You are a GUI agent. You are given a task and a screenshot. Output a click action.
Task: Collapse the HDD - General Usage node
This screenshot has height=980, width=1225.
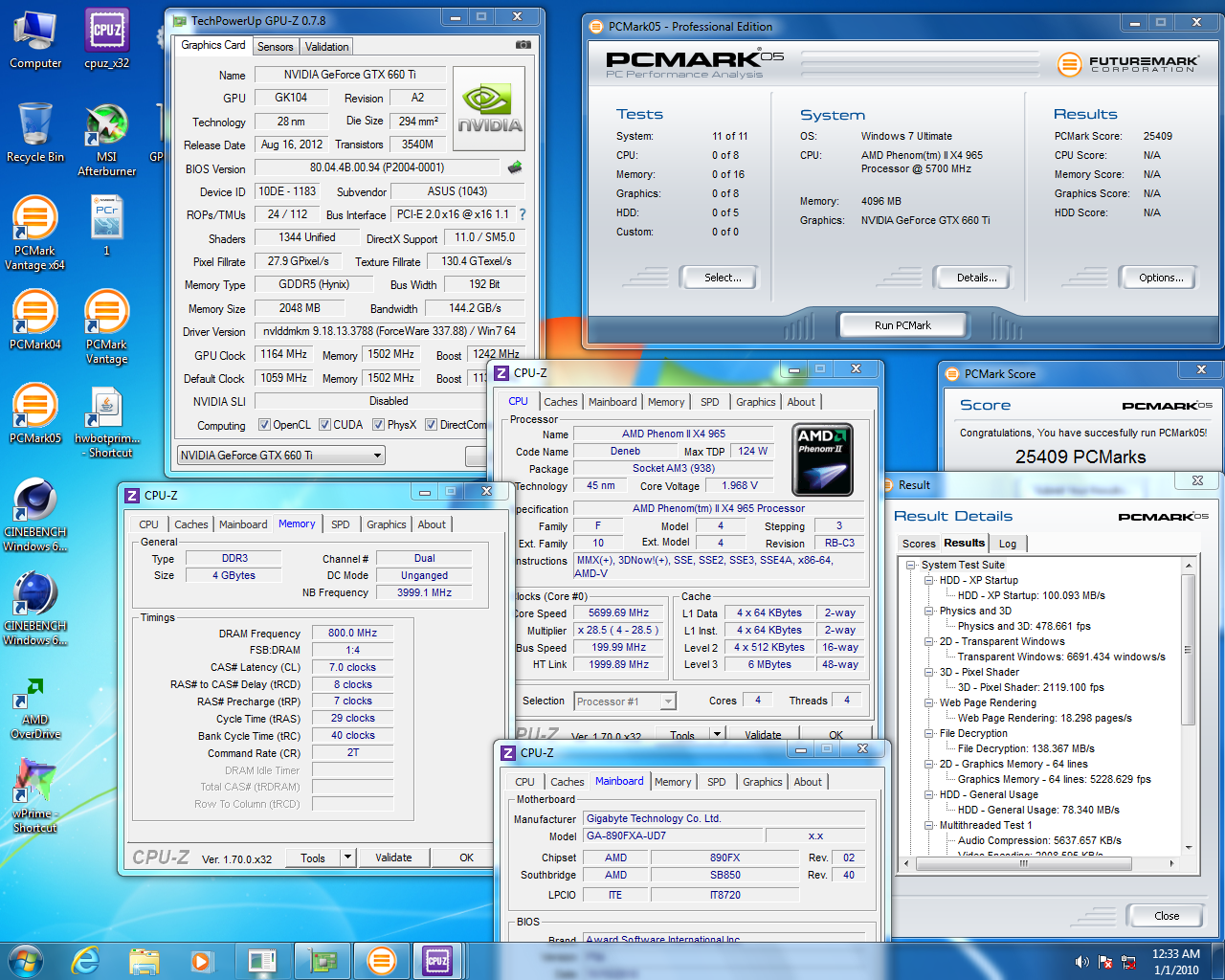928,794
